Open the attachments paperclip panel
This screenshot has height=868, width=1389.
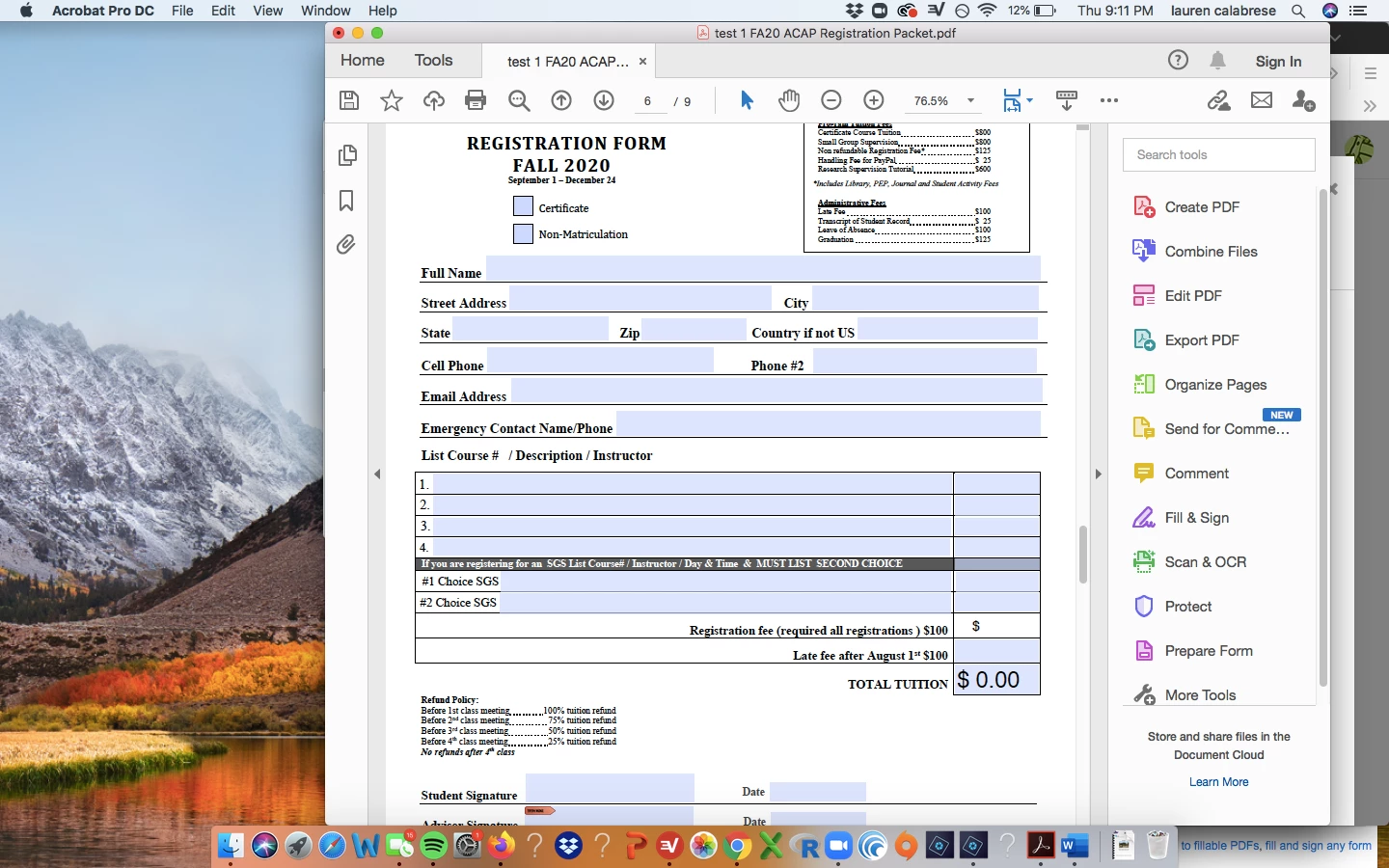(346, 245)
